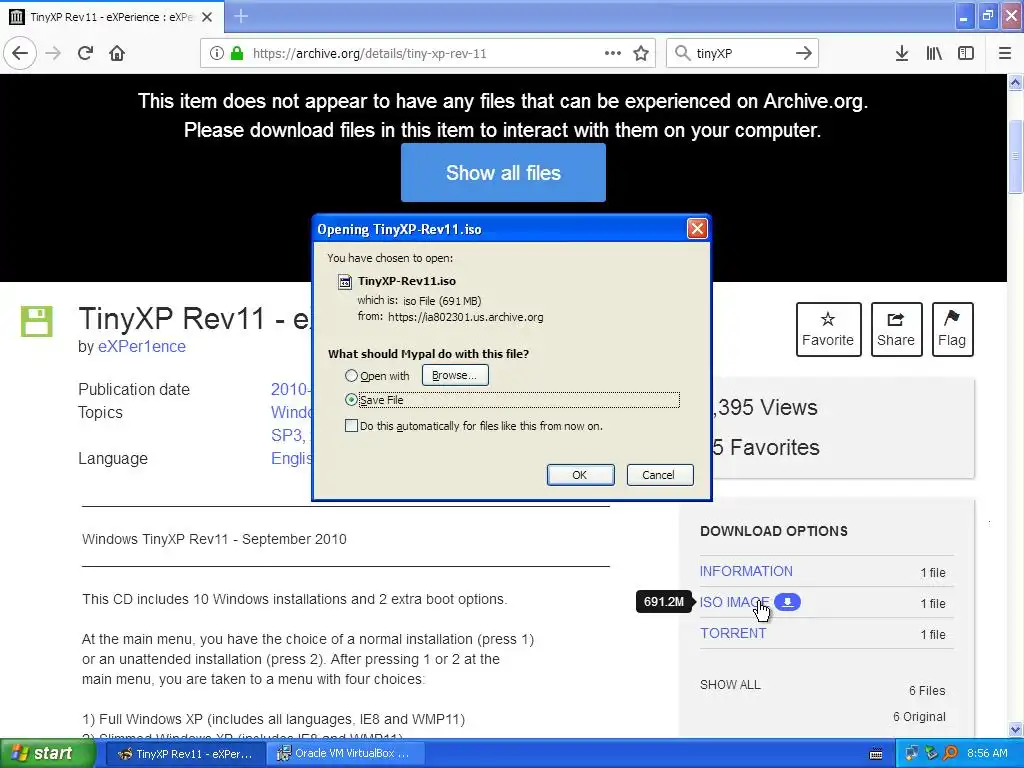Click the ISO IMAGE download badge

[x=788, y=602]
